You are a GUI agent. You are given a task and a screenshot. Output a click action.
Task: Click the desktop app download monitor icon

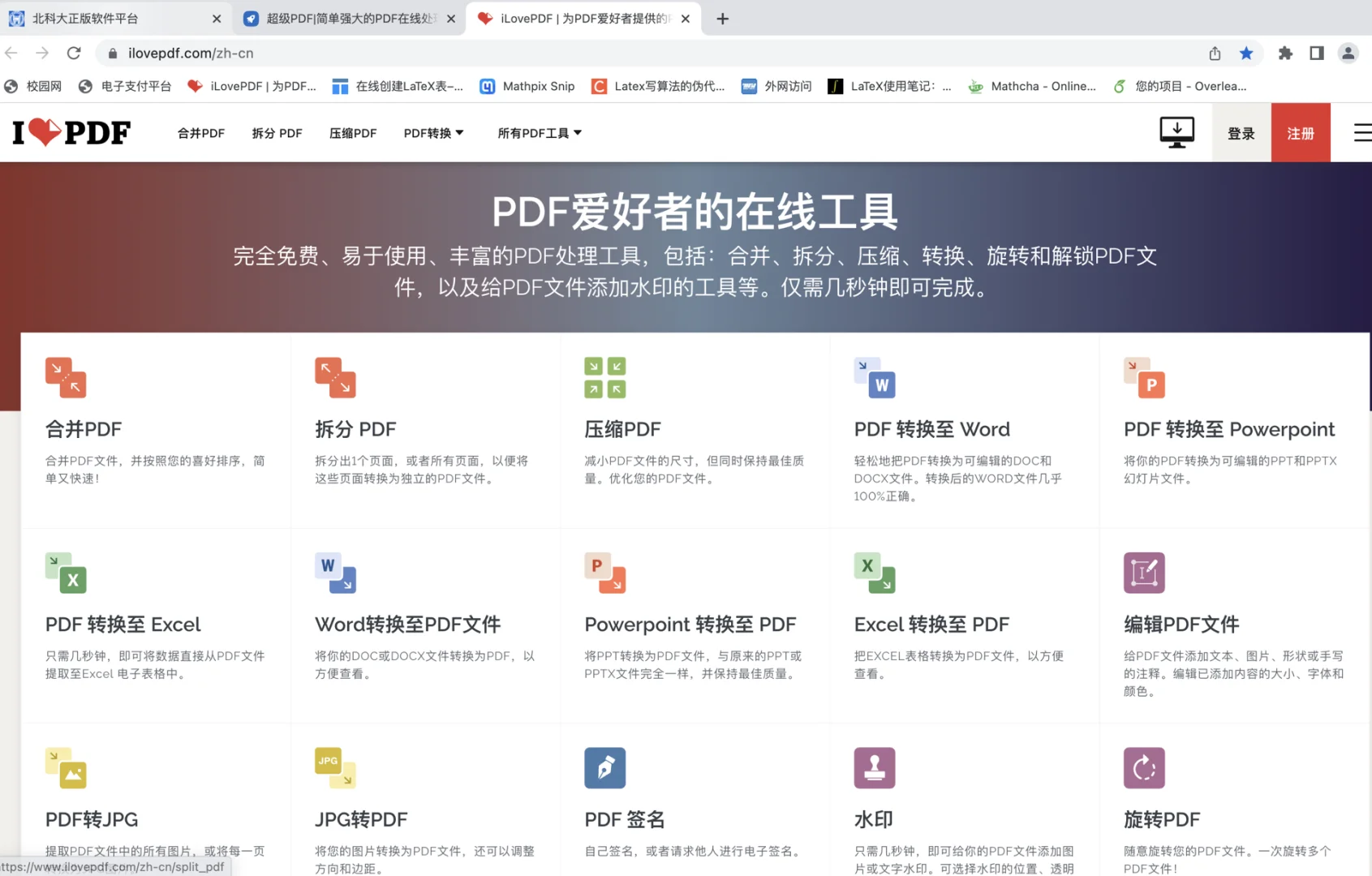point(1176,132)
